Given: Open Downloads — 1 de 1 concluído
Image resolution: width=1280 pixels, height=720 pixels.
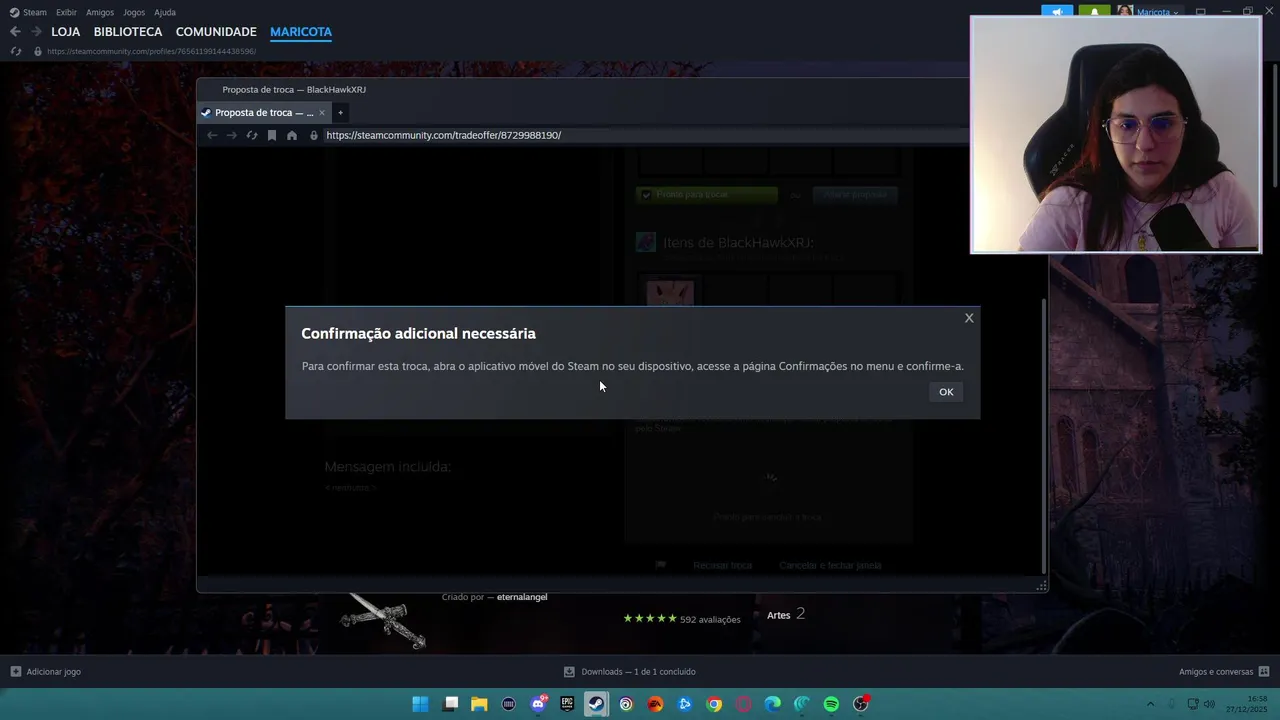Looking at the screenshot, I should 630,672.
